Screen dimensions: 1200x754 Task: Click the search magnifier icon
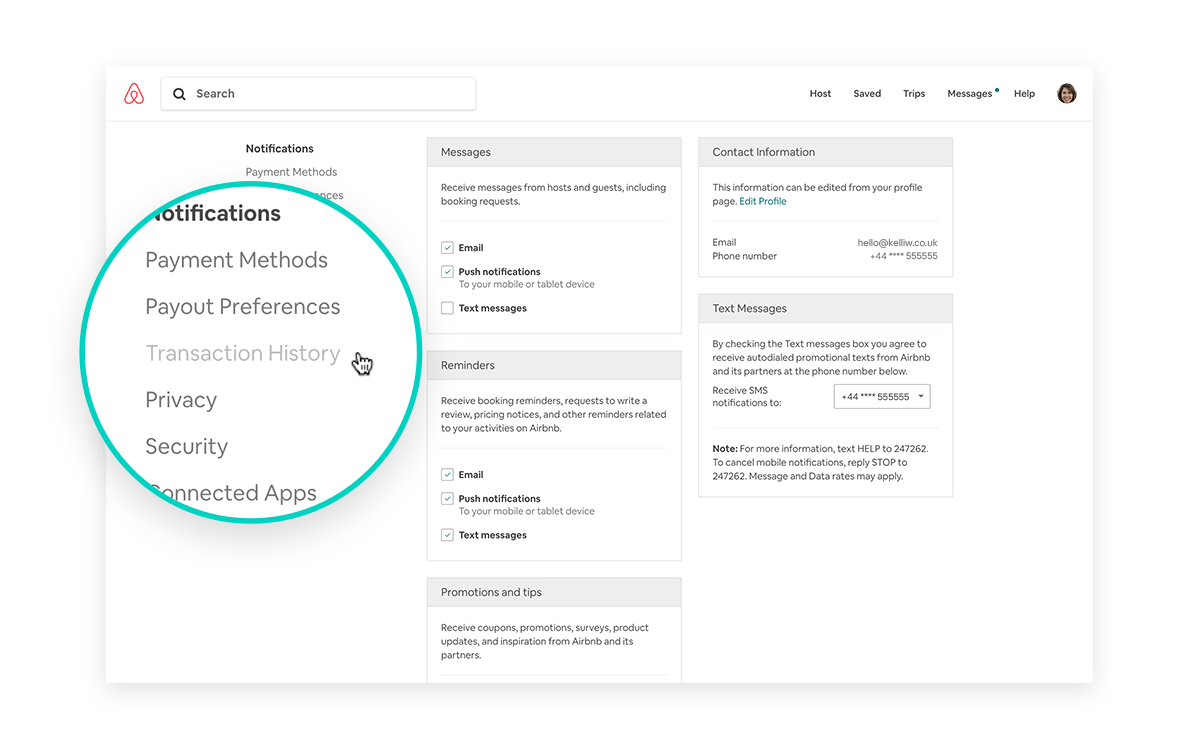[x=180, y=94]
